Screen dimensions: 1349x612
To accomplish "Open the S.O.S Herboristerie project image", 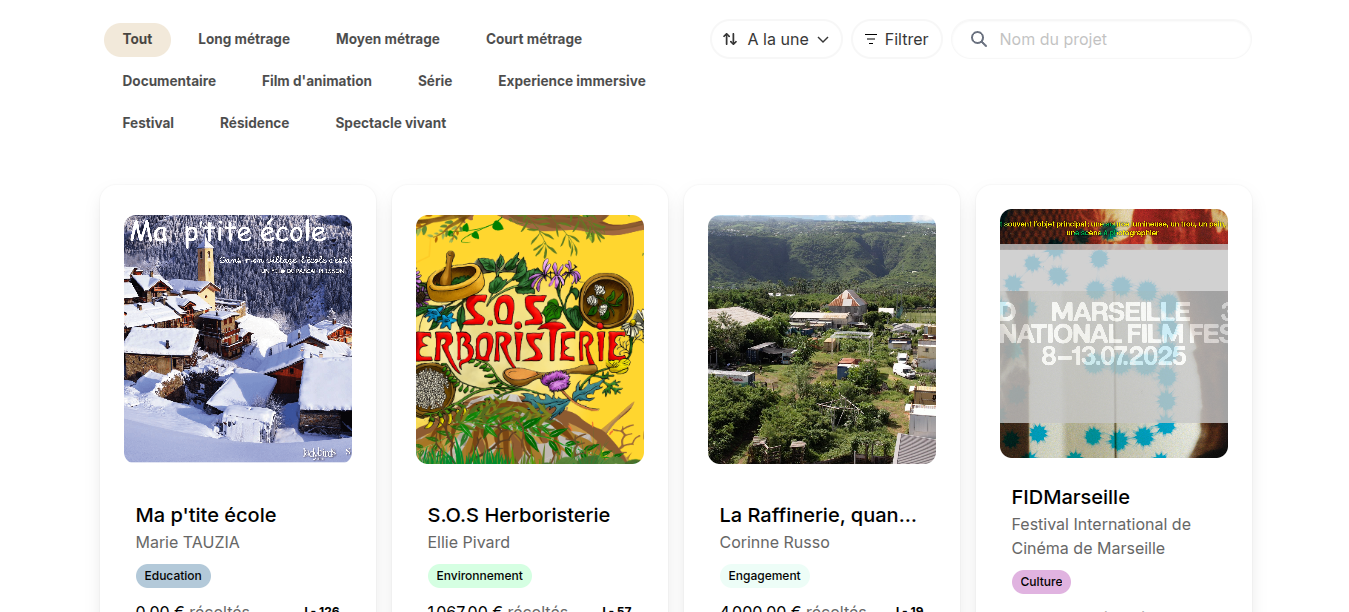I will point(530,339).
